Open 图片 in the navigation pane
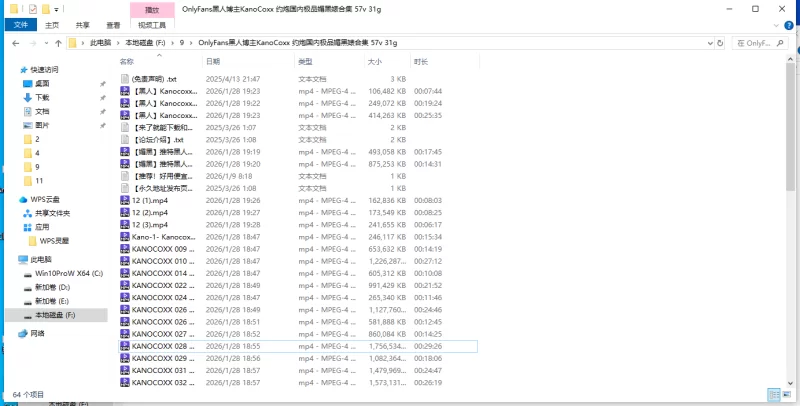This screenshot has width=800, height=406. coord(42,125)
